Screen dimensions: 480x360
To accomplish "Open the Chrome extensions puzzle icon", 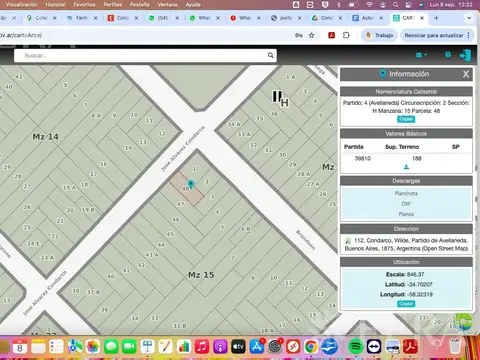I will pyautogui.click(x=346, y=35).
